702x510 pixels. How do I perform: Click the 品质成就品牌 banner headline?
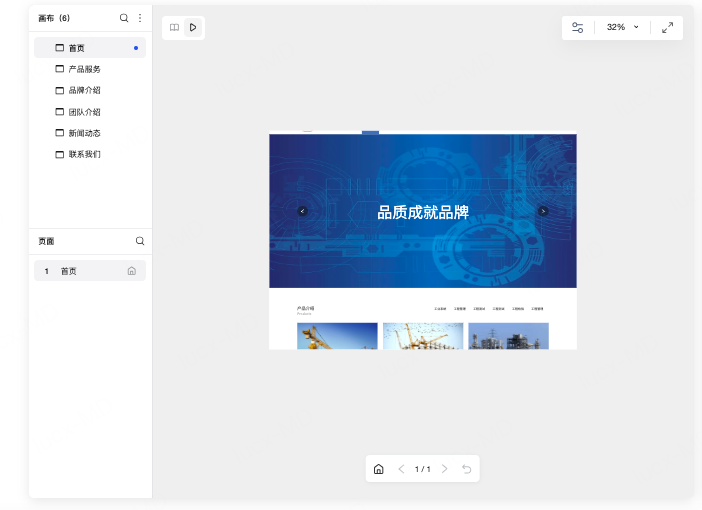point(423,212)
